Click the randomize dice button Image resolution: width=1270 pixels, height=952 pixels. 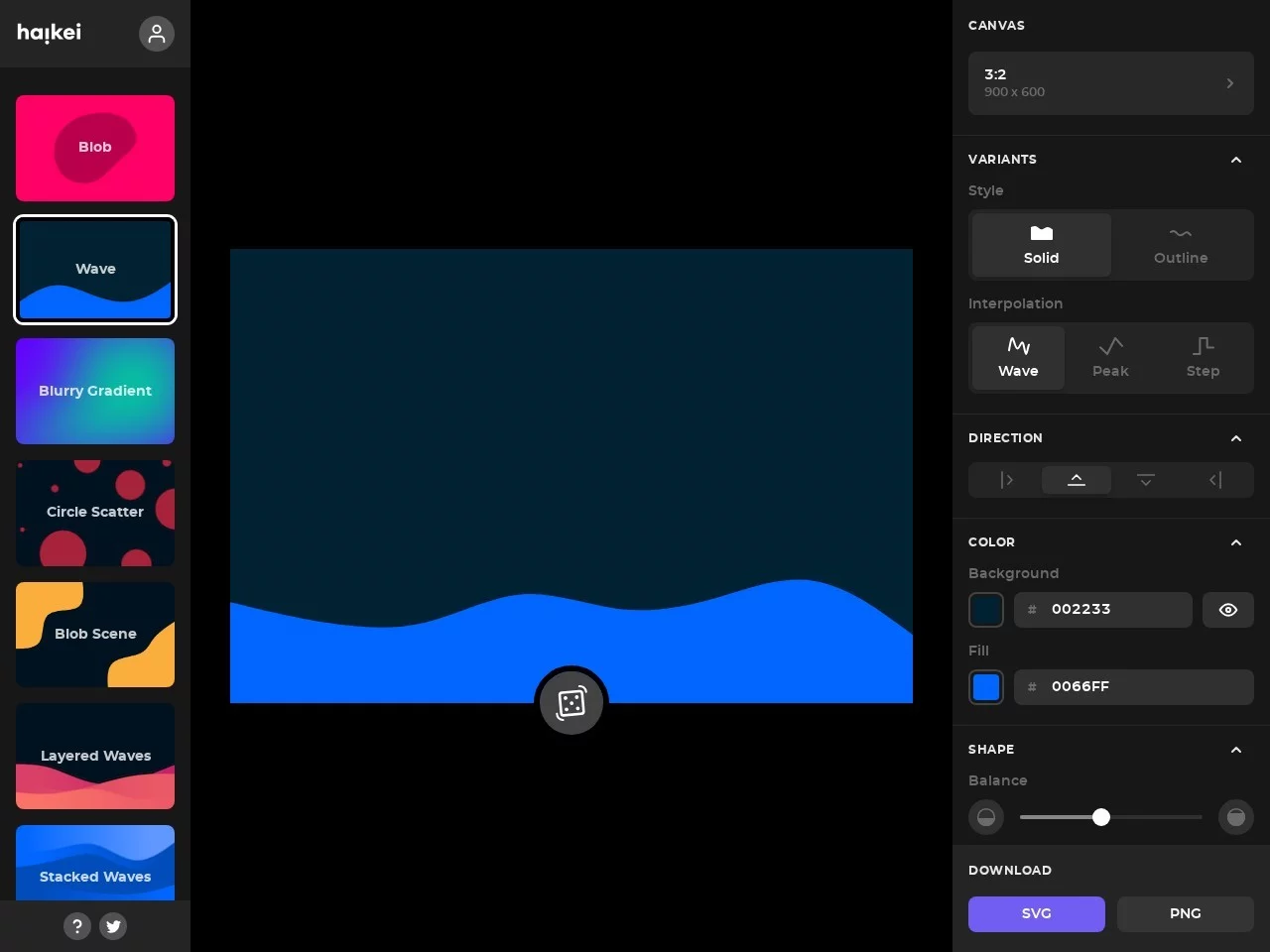point(571,703)
